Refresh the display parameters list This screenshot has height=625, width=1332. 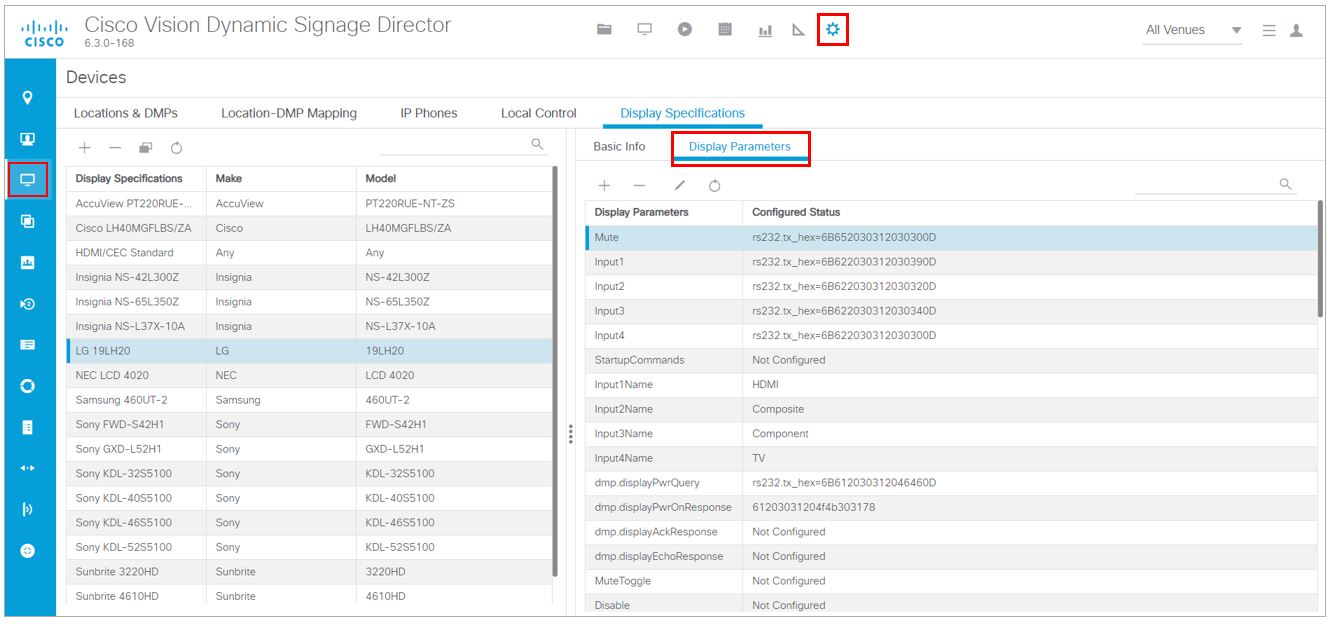point(715,185)
